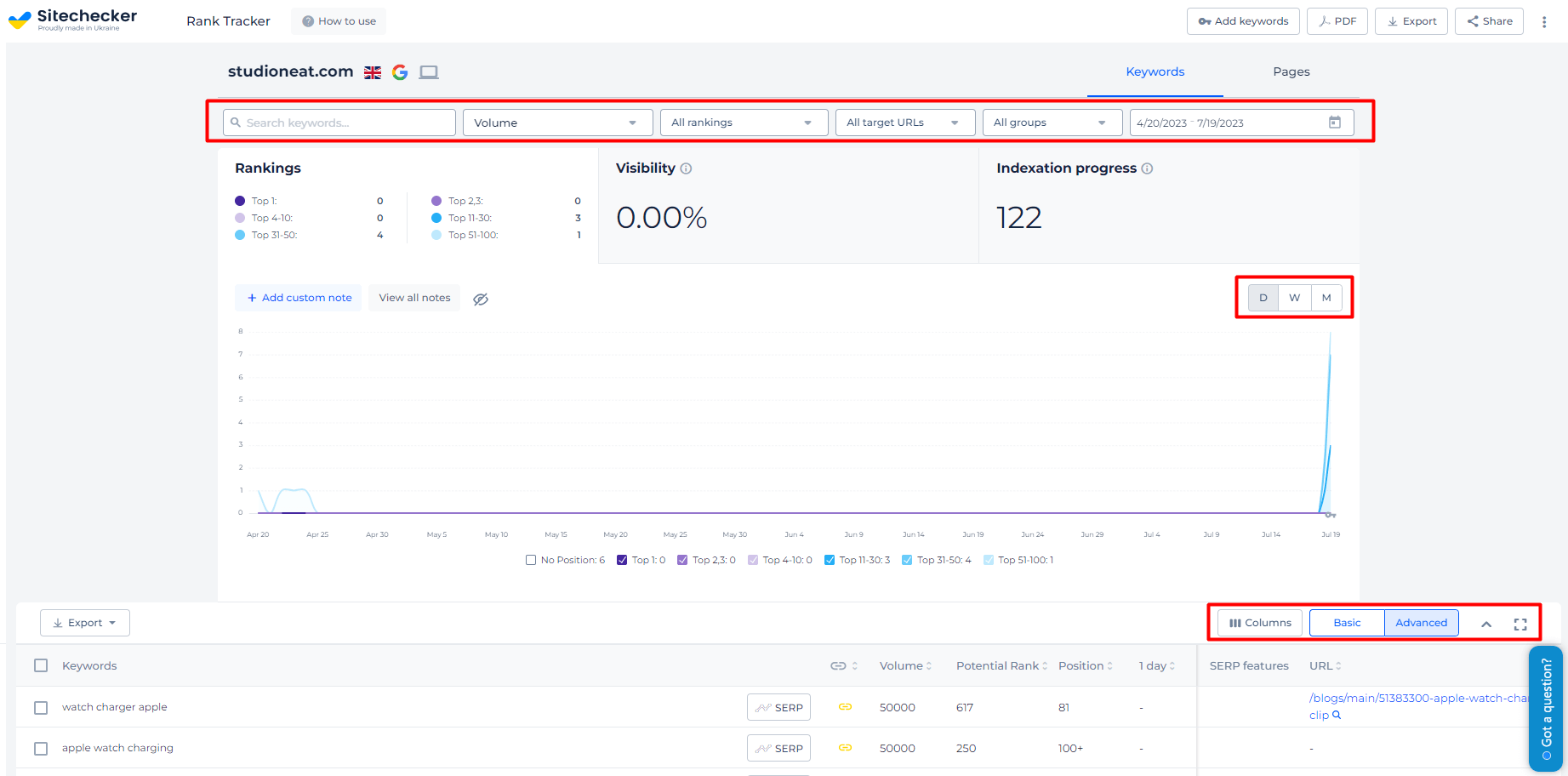Open All rankings dropdown
The height and width of the screenshot is (776, 1568).
(x=744, y=123)
